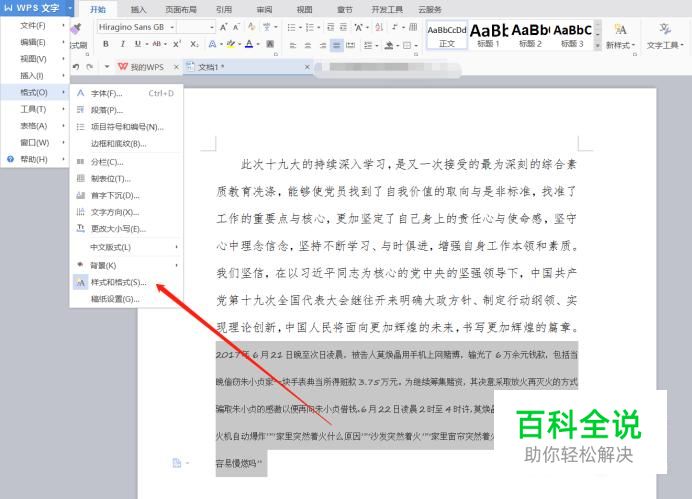Viewport: 692px width, 499px height.
Task: Switch to the 插入 ribbon tab
Action: pyautogui.click(x=139, y=9)
